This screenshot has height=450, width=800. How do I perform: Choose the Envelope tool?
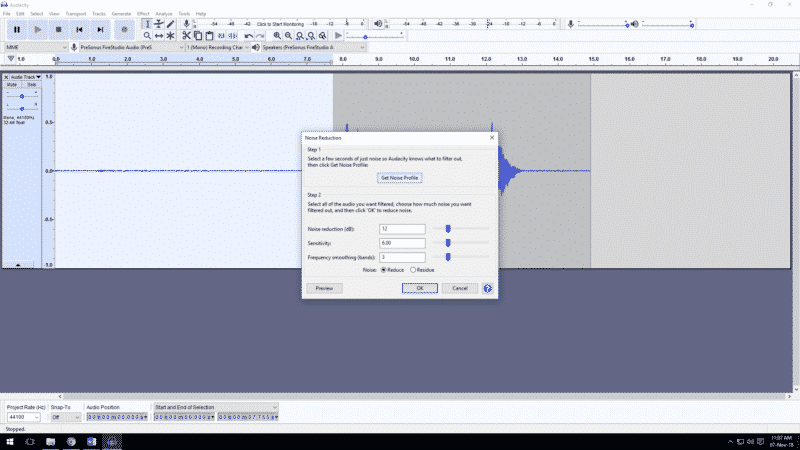tap(159, 23)
